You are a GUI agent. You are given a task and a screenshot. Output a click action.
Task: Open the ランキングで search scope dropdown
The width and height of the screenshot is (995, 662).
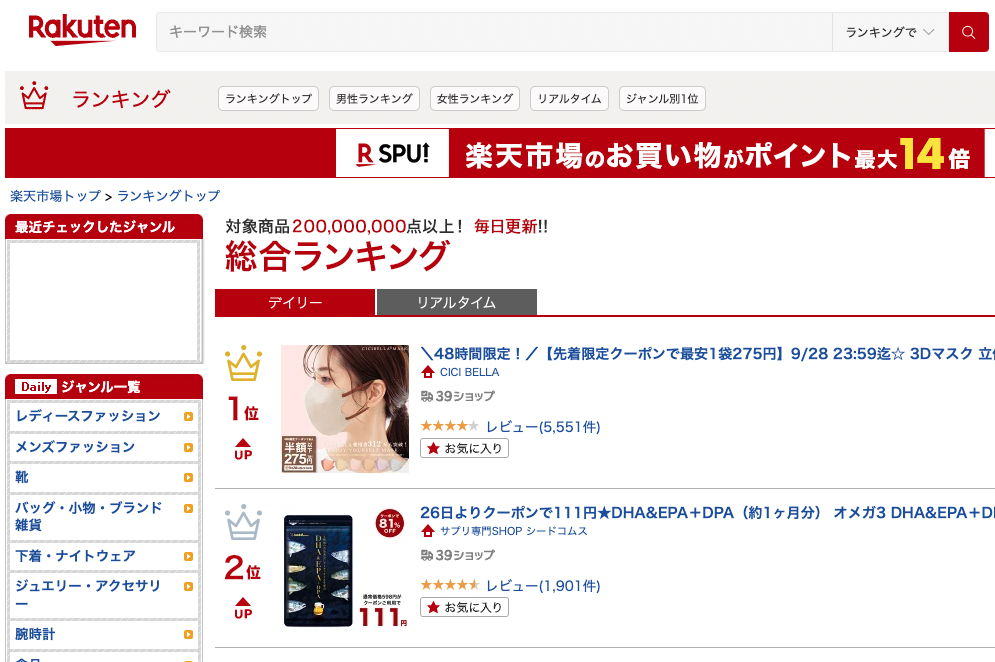tap(890, 32)
